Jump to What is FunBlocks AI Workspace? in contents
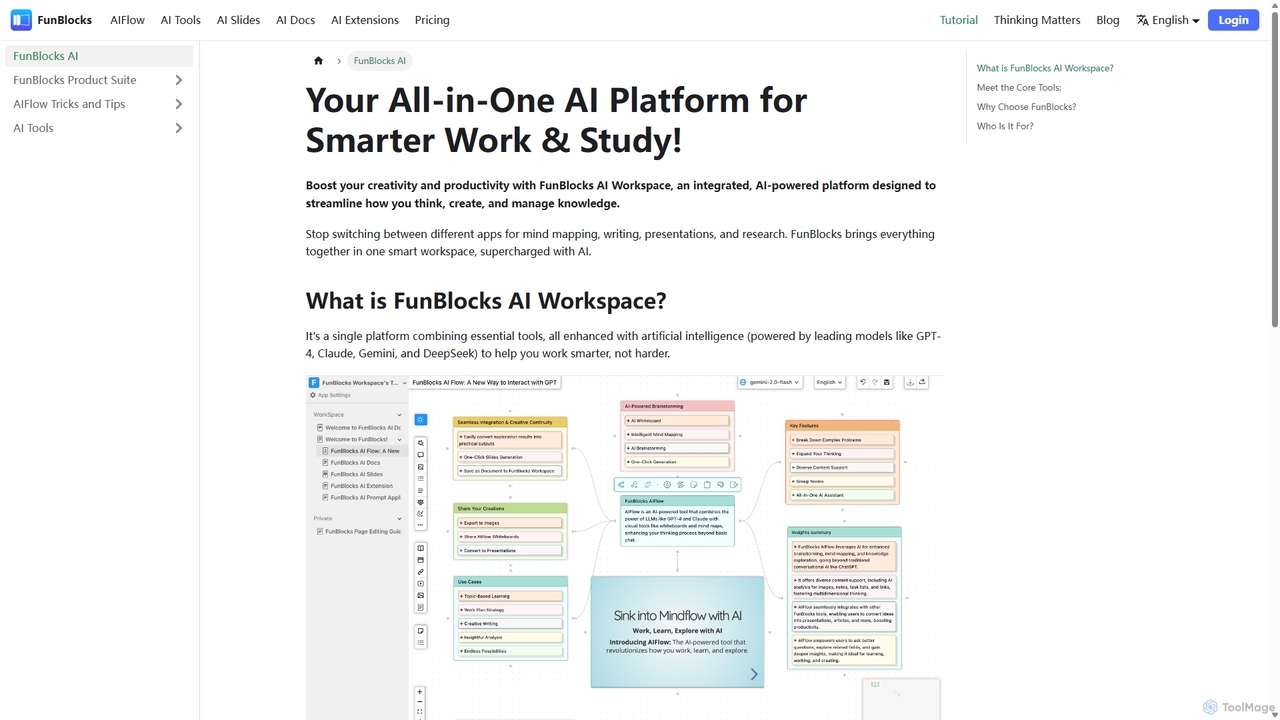The width and height of the screenshot is (1280, 720). coord(1045,68)
